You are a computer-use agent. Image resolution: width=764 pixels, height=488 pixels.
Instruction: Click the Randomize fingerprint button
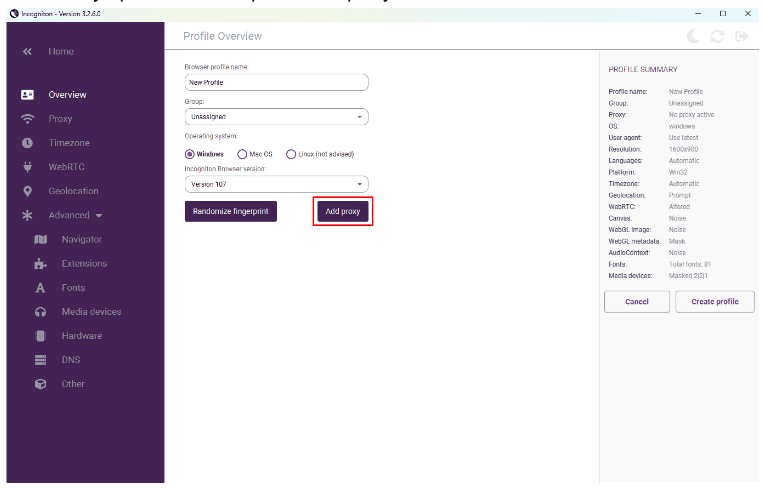pyautogui.click(x=231, y=212)
